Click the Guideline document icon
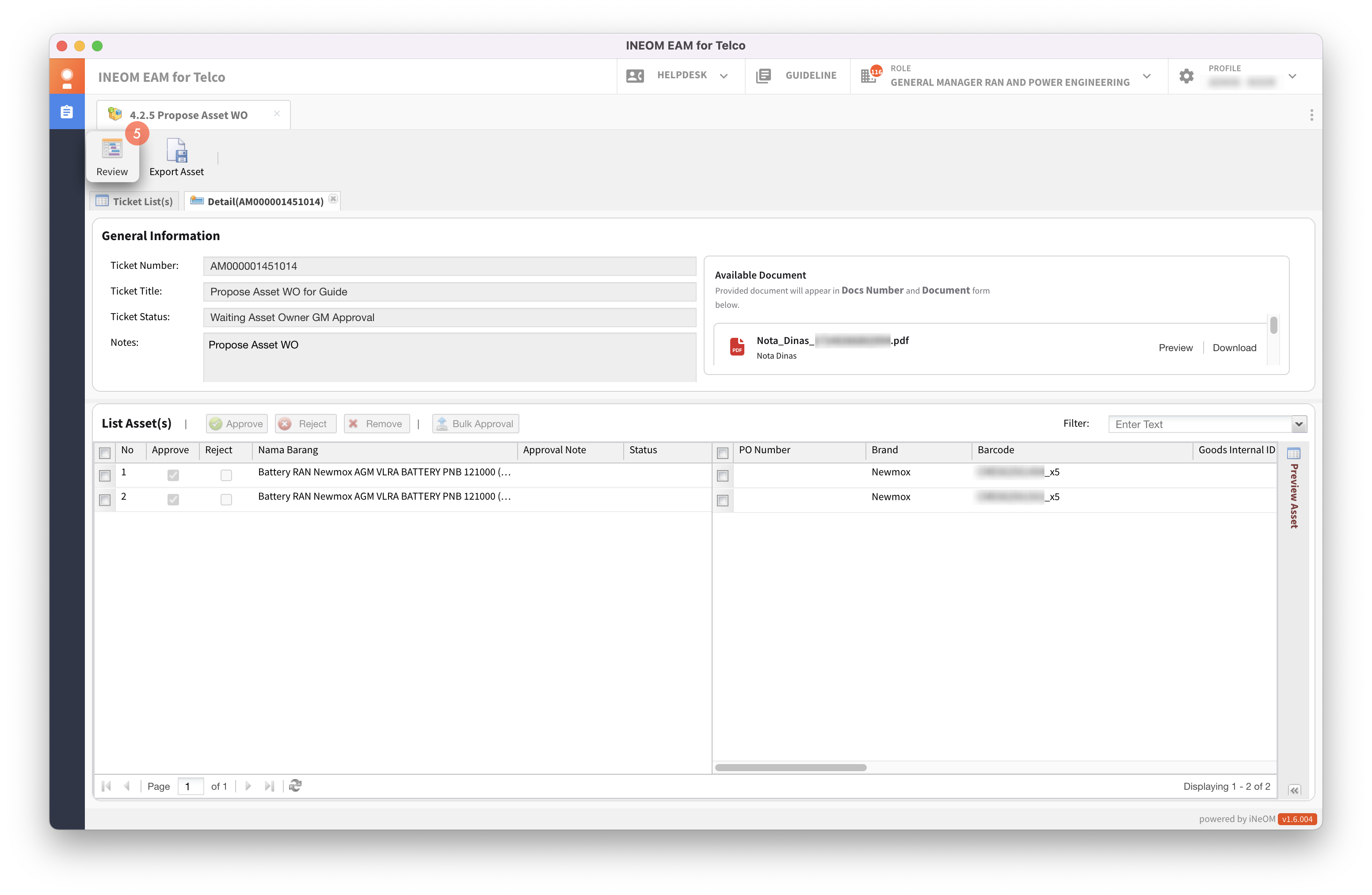The image size is (1372, 895). [x=763, y=76]
